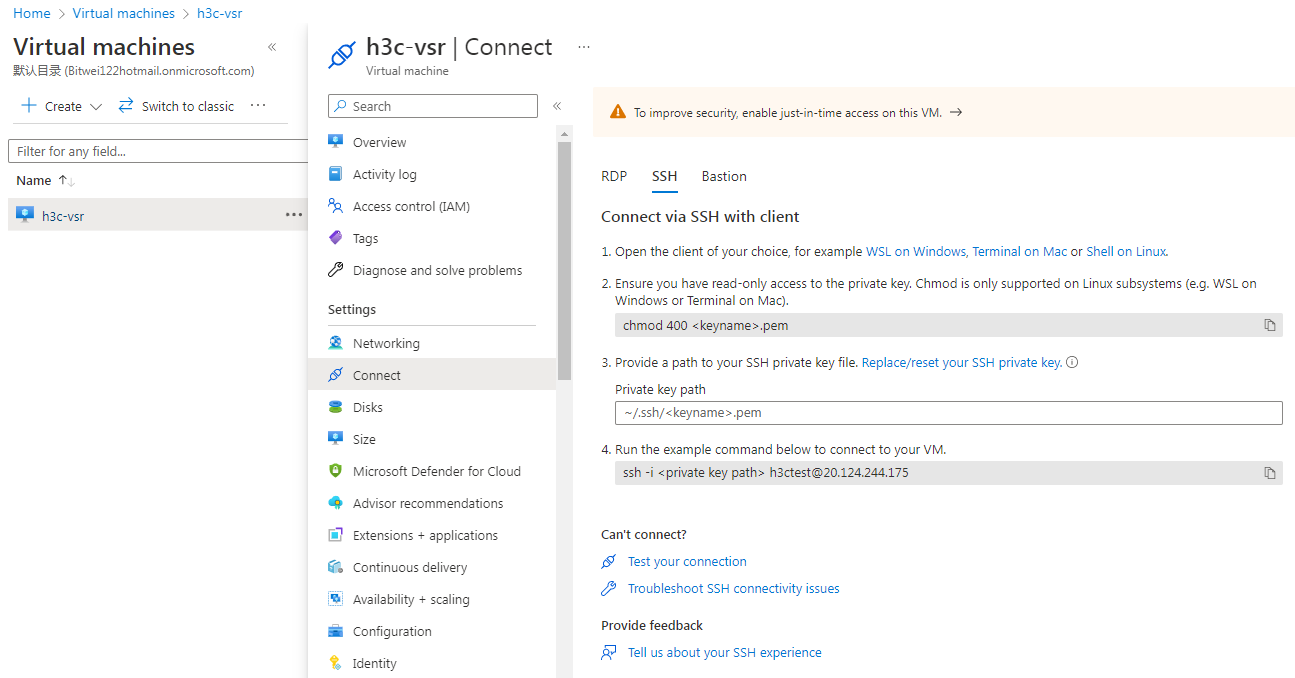Open Troubleshoot SSH connectivity issues link
The height and width of the screenshot is (678, 1295).
pos(734,589)
